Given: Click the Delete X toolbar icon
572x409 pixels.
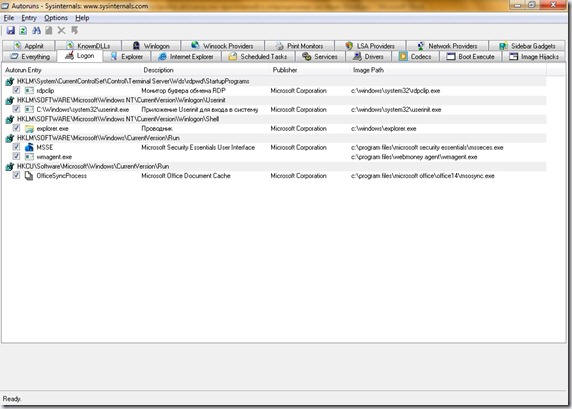Looking at the screenshot, I should tap(61, 31).
